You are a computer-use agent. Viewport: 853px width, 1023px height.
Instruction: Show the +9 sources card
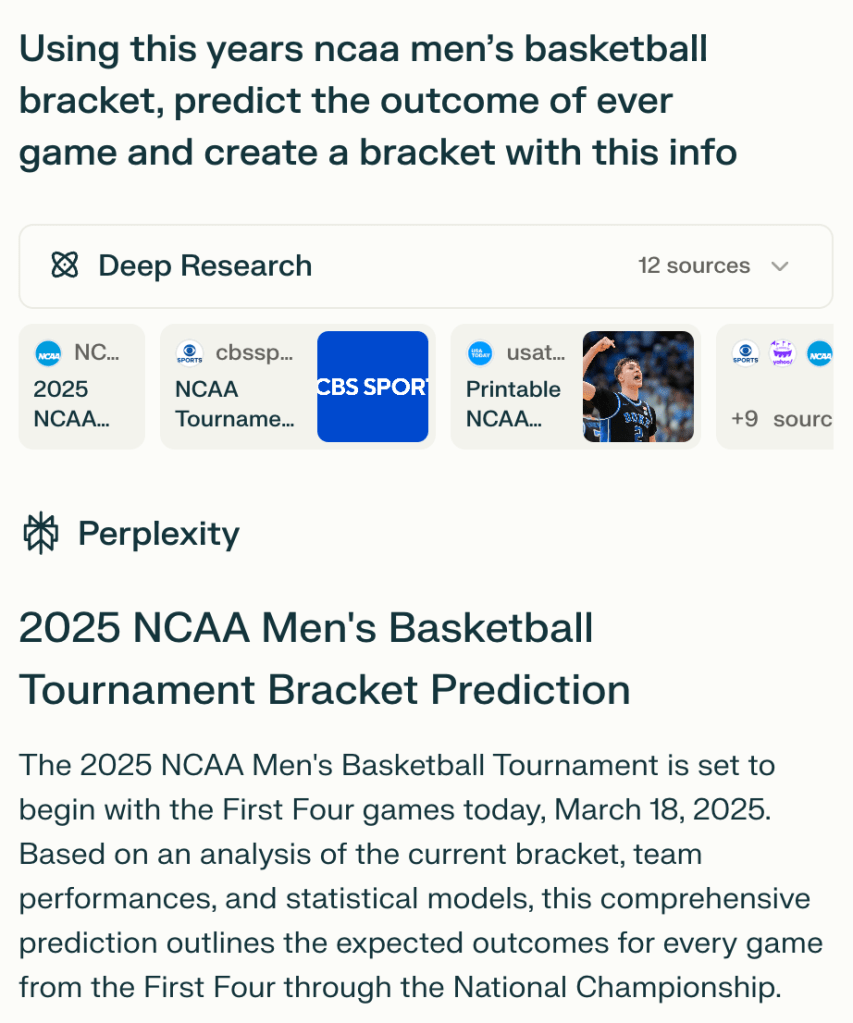coord(776,418)
